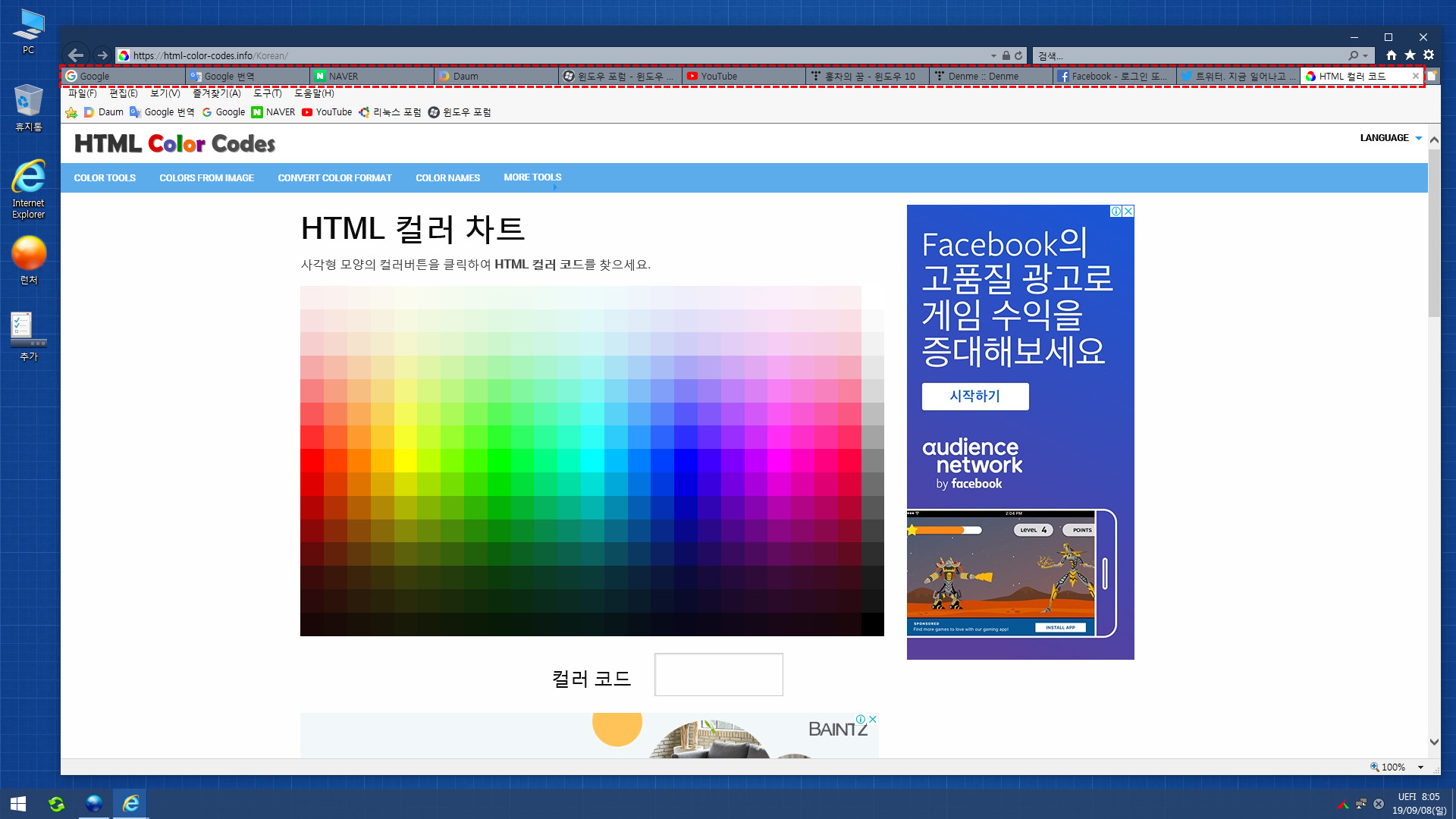The width and height of the screenshot is (1456, 819).
Task: Open the 즐겨찾기(A) menu
Action: pyautogui.click(x=217, y=93)
